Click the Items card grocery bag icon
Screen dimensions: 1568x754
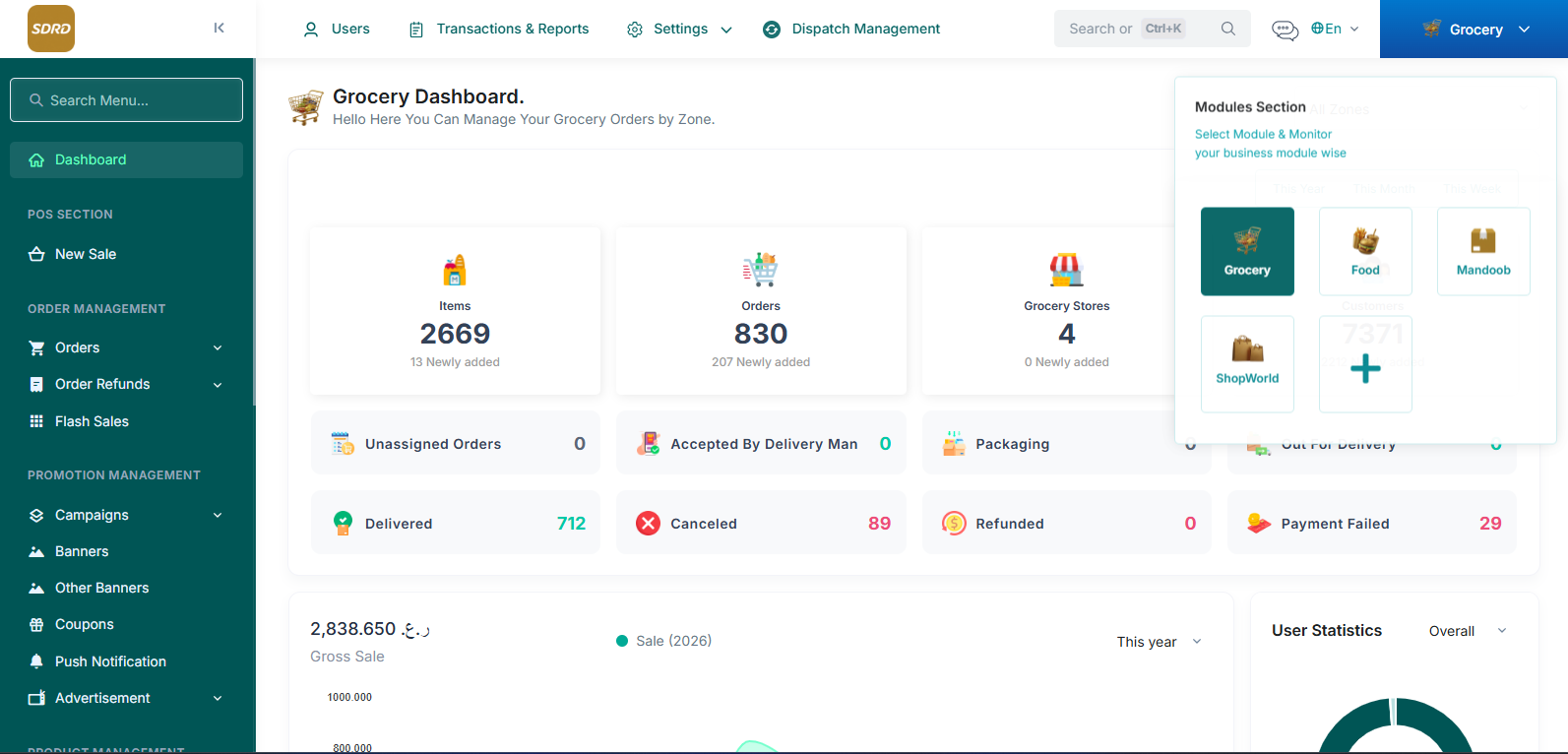click(455, 270)
